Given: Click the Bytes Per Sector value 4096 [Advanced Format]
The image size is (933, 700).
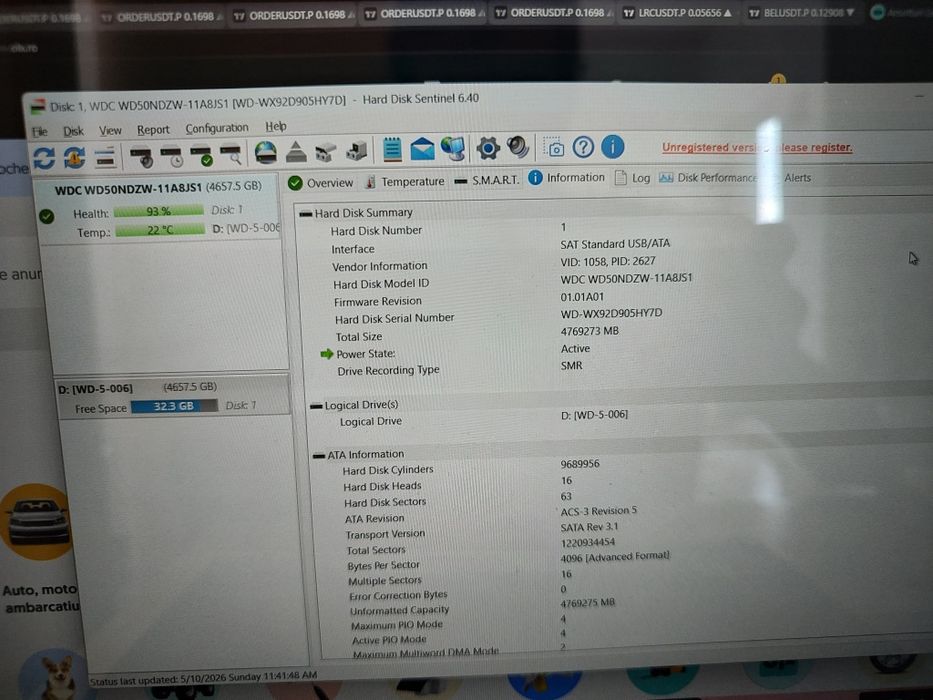Looking at the screenshot, I should click(615, 557).
